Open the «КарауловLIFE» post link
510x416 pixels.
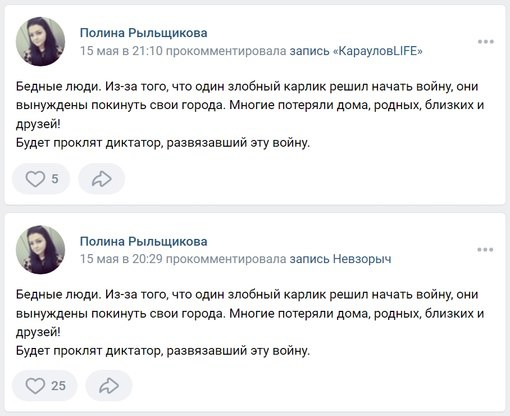pyautogui.click(x=356, y=51)
